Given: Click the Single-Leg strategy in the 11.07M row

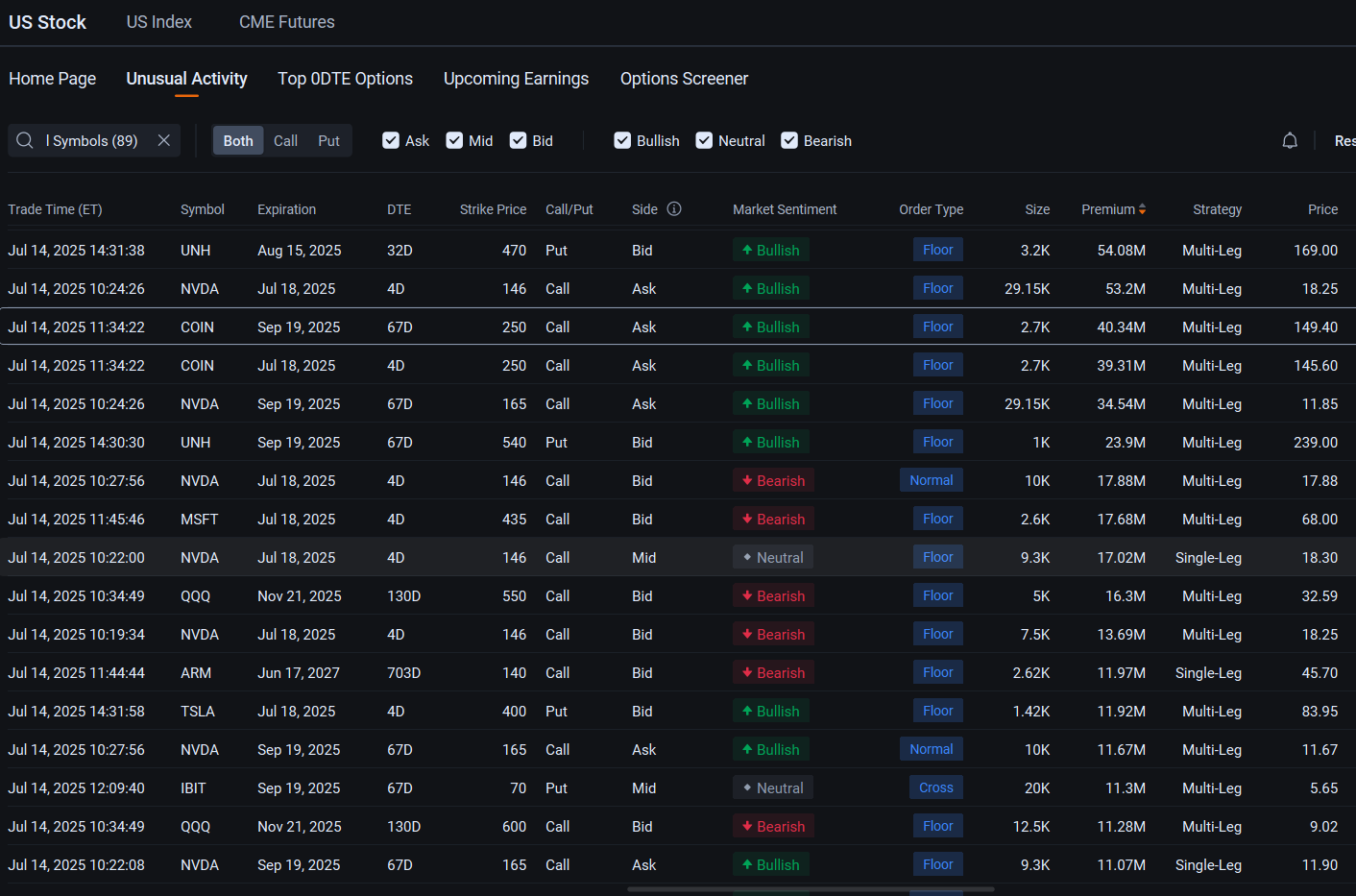Looking at the screenshot, I should click(x=1208, y=865).
